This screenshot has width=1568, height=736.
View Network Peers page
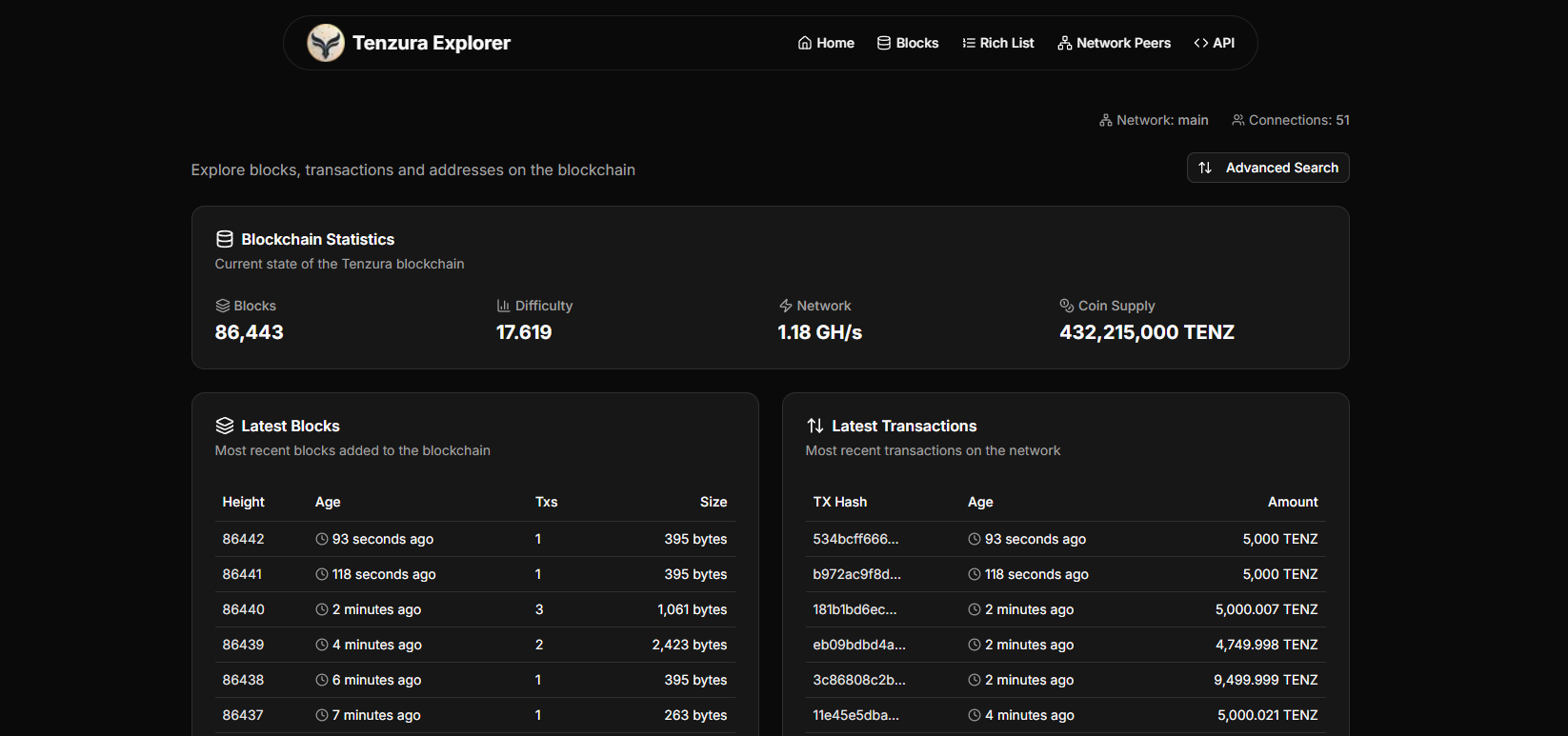pos(1115,43)
